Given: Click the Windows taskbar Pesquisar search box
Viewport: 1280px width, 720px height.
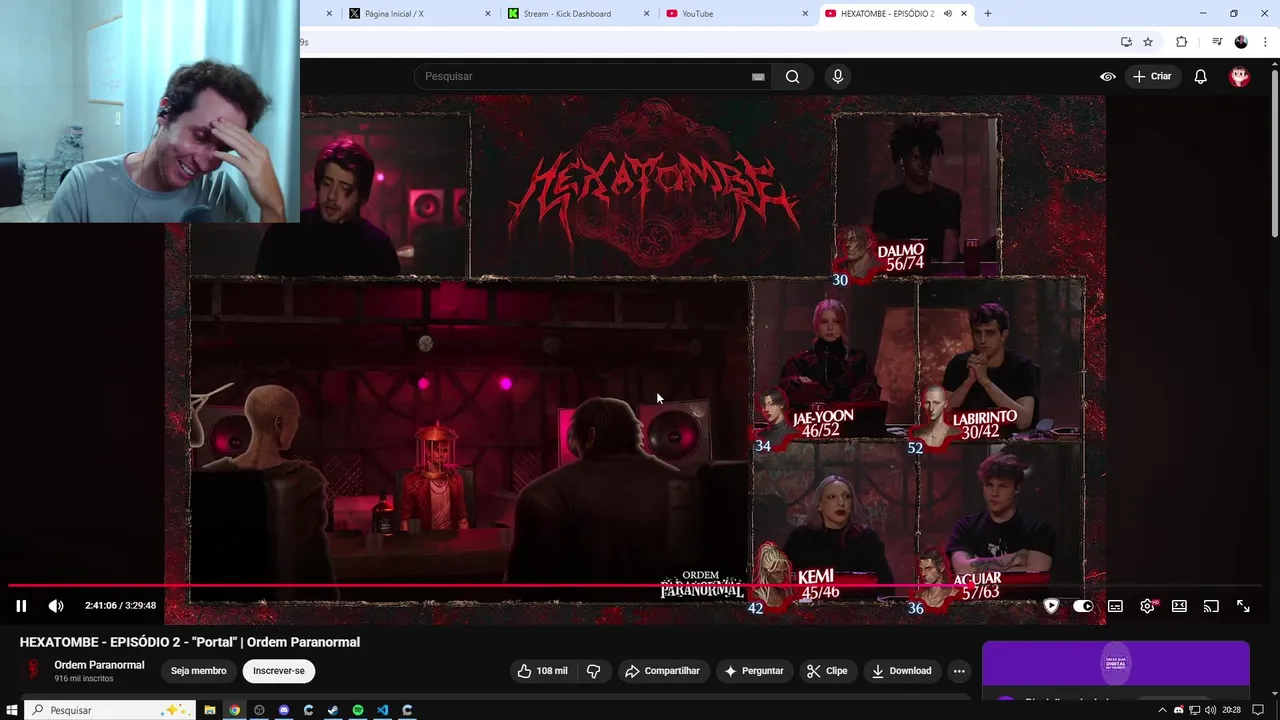Looking at the screenshot, I should (108, 710).
